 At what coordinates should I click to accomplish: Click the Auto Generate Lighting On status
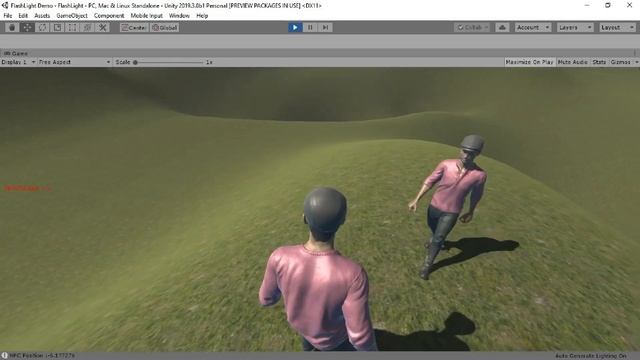pyautogui.click(x=591, y=356)
